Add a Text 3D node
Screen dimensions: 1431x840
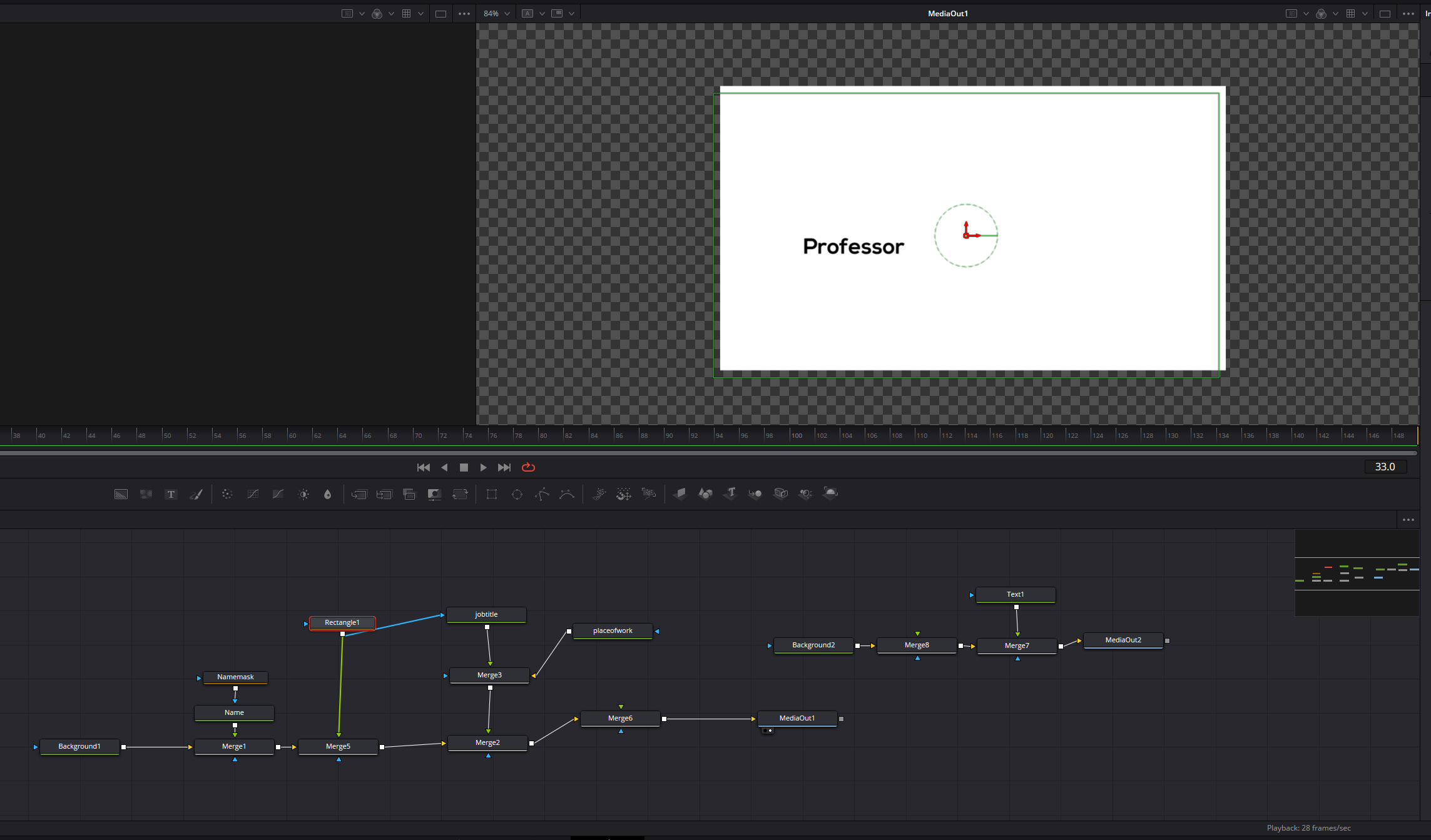click(x=730, y=493)
